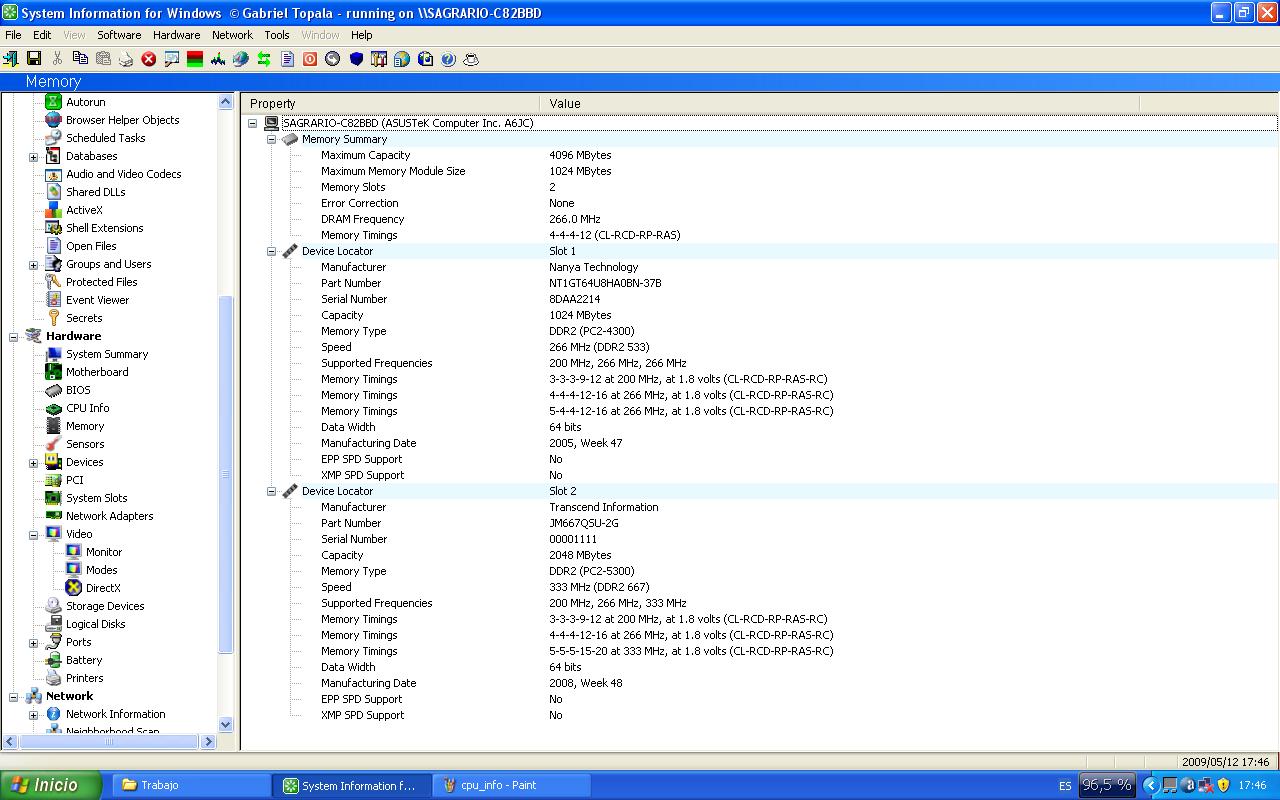Open System Summary under Hardware
The width and height of the screenshot is (1280, 800).
[x=106, y=354]
